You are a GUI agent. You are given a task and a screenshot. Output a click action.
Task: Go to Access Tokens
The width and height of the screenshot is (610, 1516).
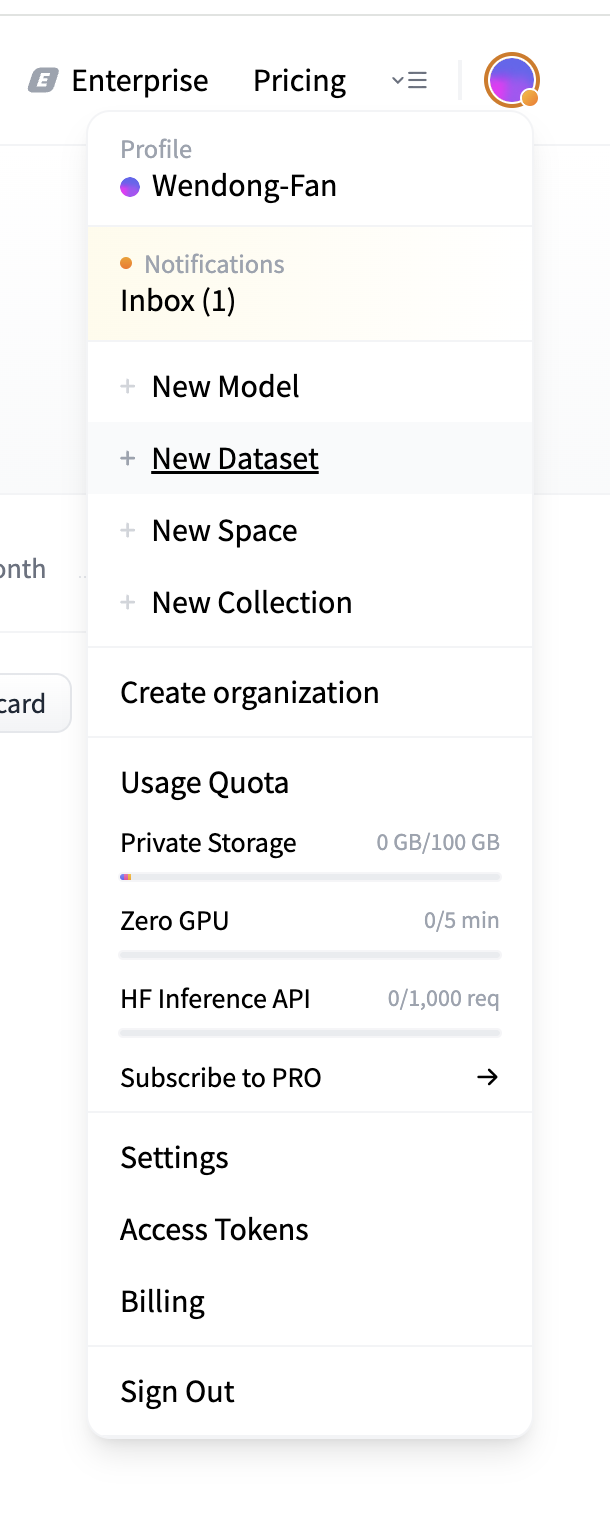pyautogui.click(x=215, y=1230)
